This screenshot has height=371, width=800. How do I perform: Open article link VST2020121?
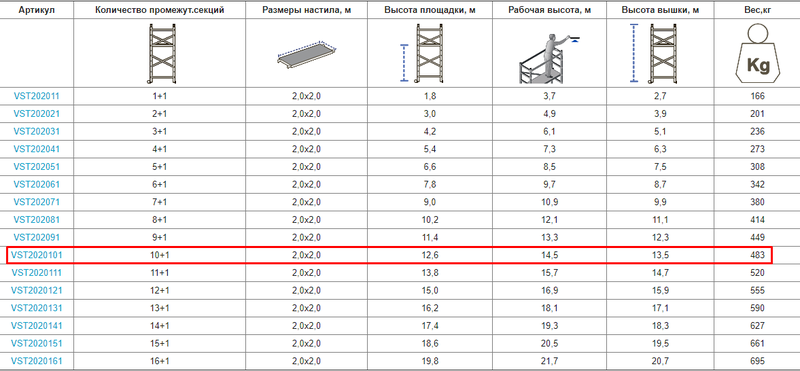[x=37, y=290]
